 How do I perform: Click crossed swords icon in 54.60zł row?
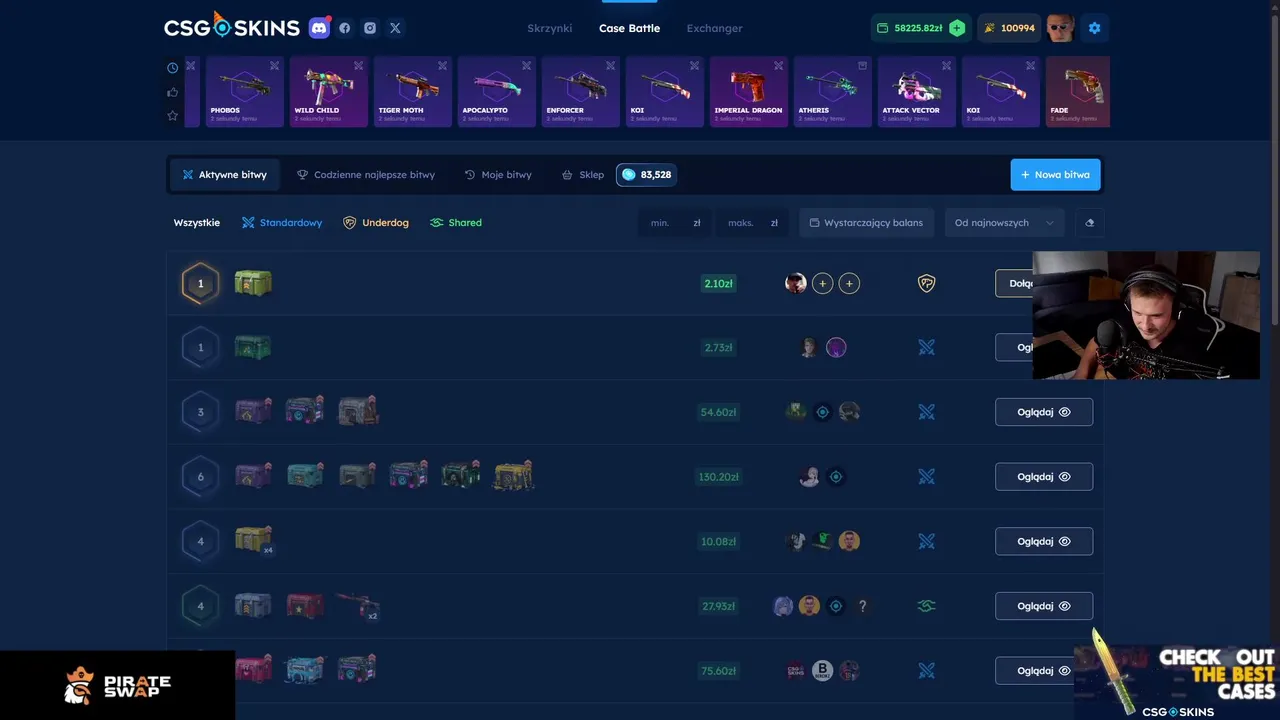pyautogui.click(x=926, y=412)
